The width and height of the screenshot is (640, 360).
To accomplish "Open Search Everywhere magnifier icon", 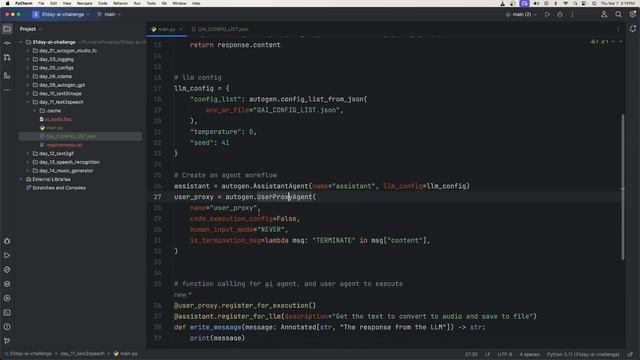I will [618, 14].
